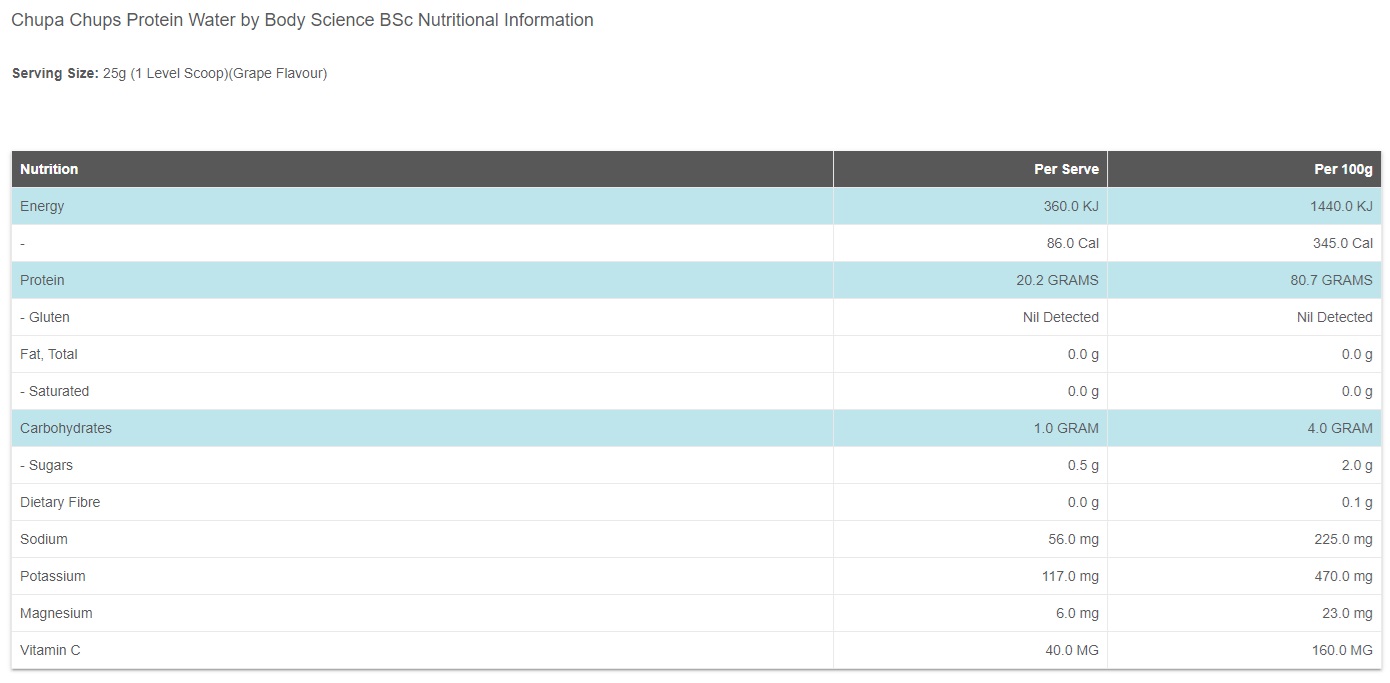Screen dimensions: 1390x683
Task: Click the Vitamin C row label
Action: (x=50, y=650)
